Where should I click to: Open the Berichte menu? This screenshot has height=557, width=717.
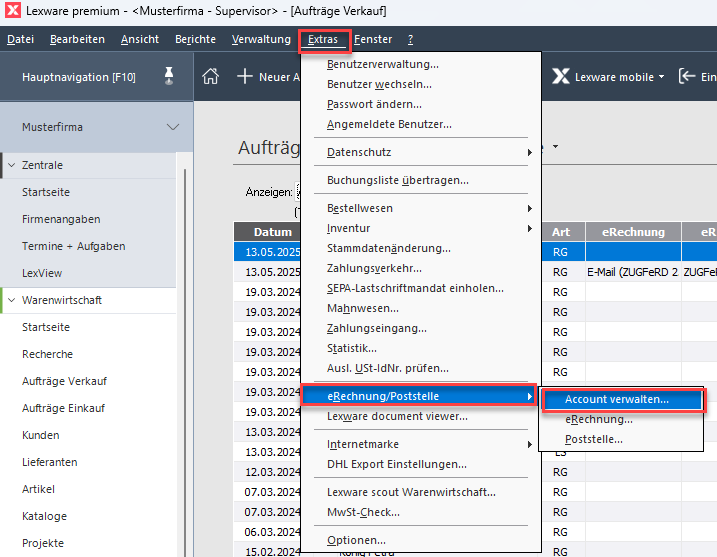point(195,39)
